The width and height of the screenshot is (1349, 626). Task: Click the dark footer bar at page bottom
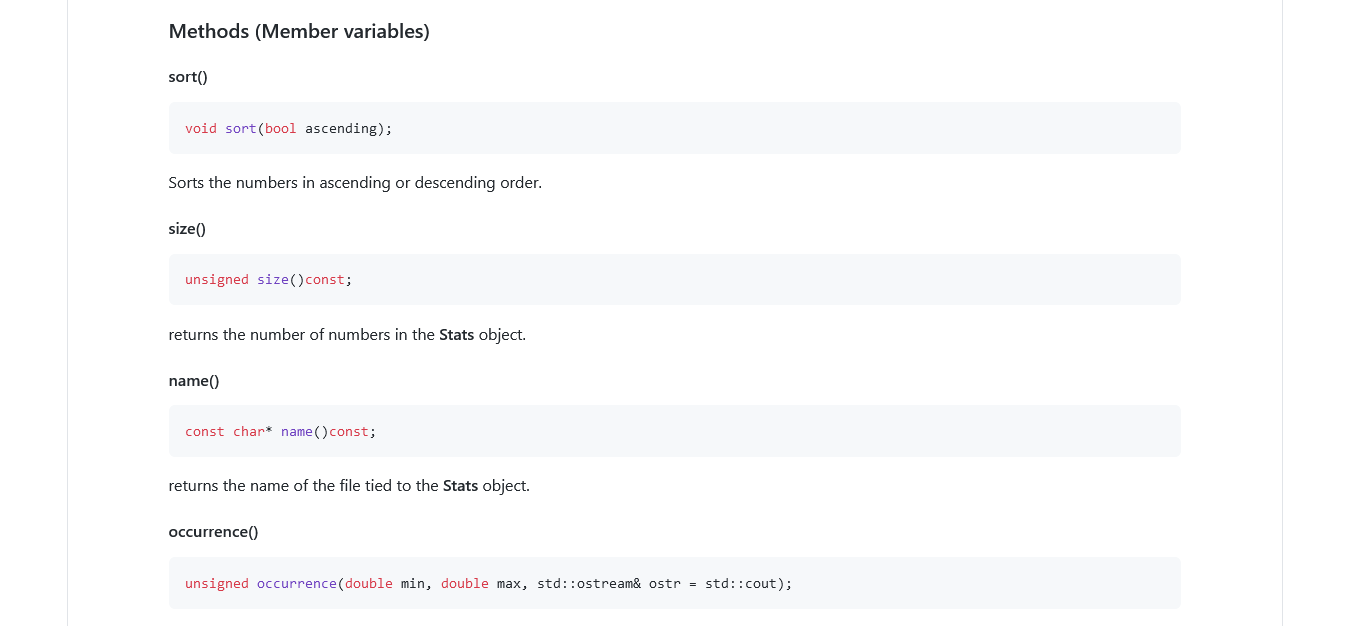click(674, 623)
